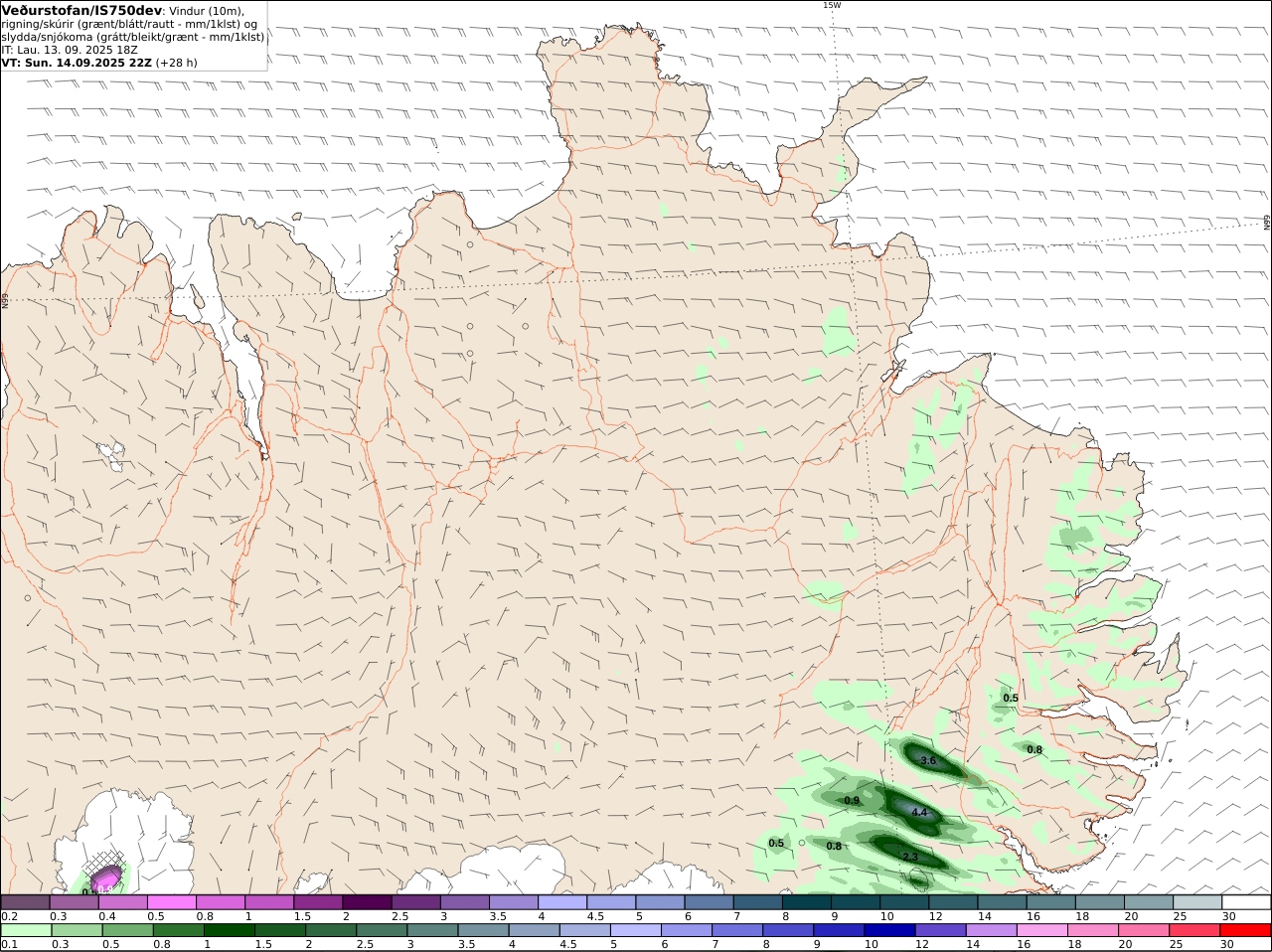Click the '4.4' precipitation maximum label

coord(919,813)
